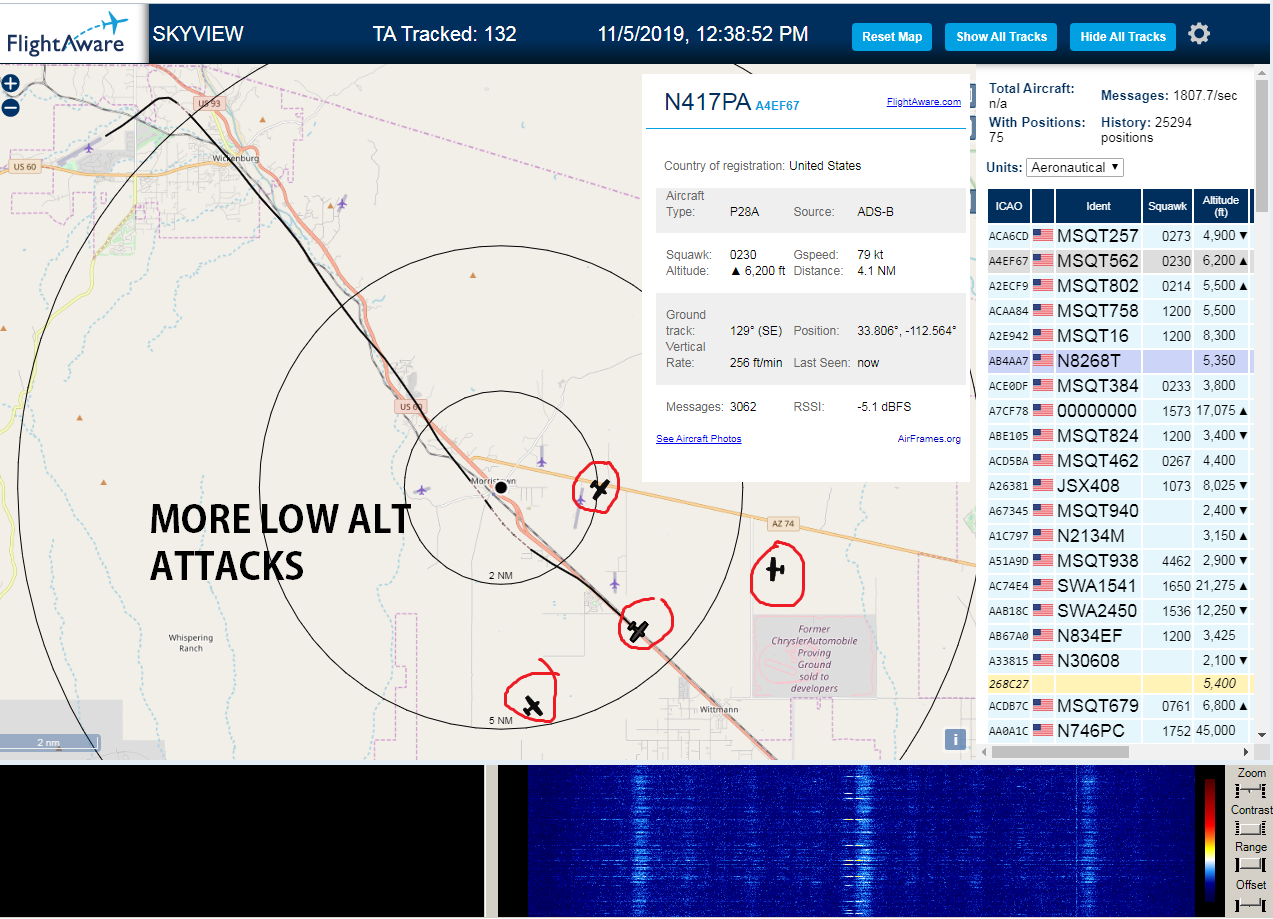Image resolution: width=1273 pixels, height=919 pixels.
Task: Open the See Aircraft Photos link
Action: click(698, 438)
